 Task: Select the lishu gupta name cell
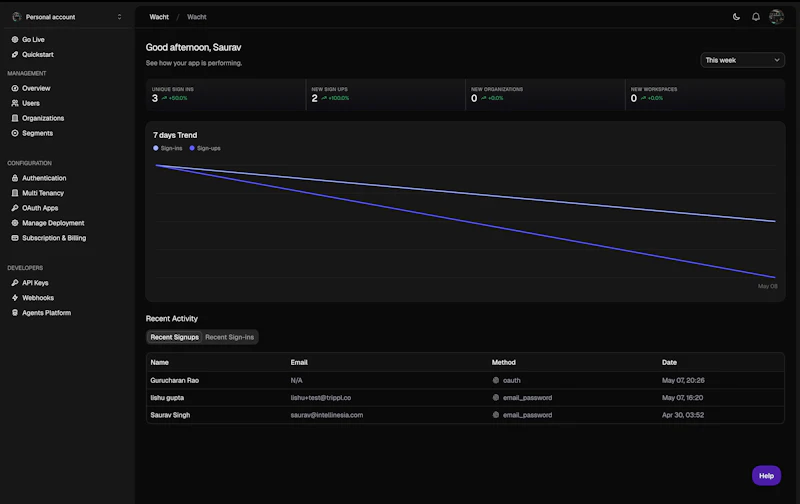167,398
